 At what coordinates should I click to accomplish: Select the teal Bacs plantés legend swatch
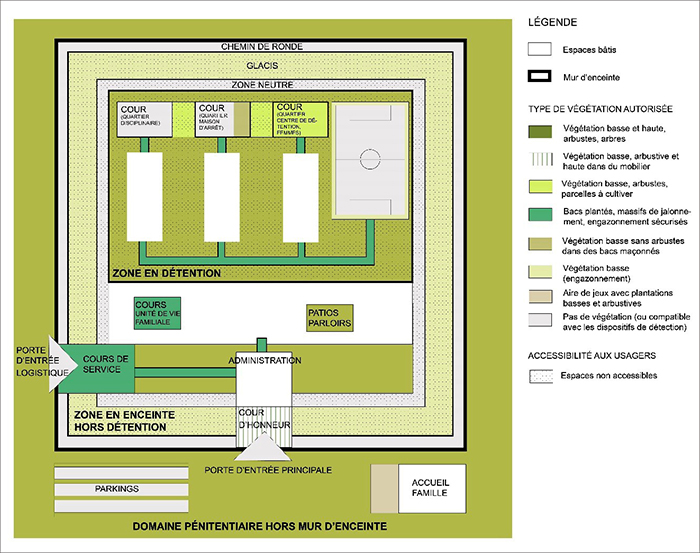[541, 213]
